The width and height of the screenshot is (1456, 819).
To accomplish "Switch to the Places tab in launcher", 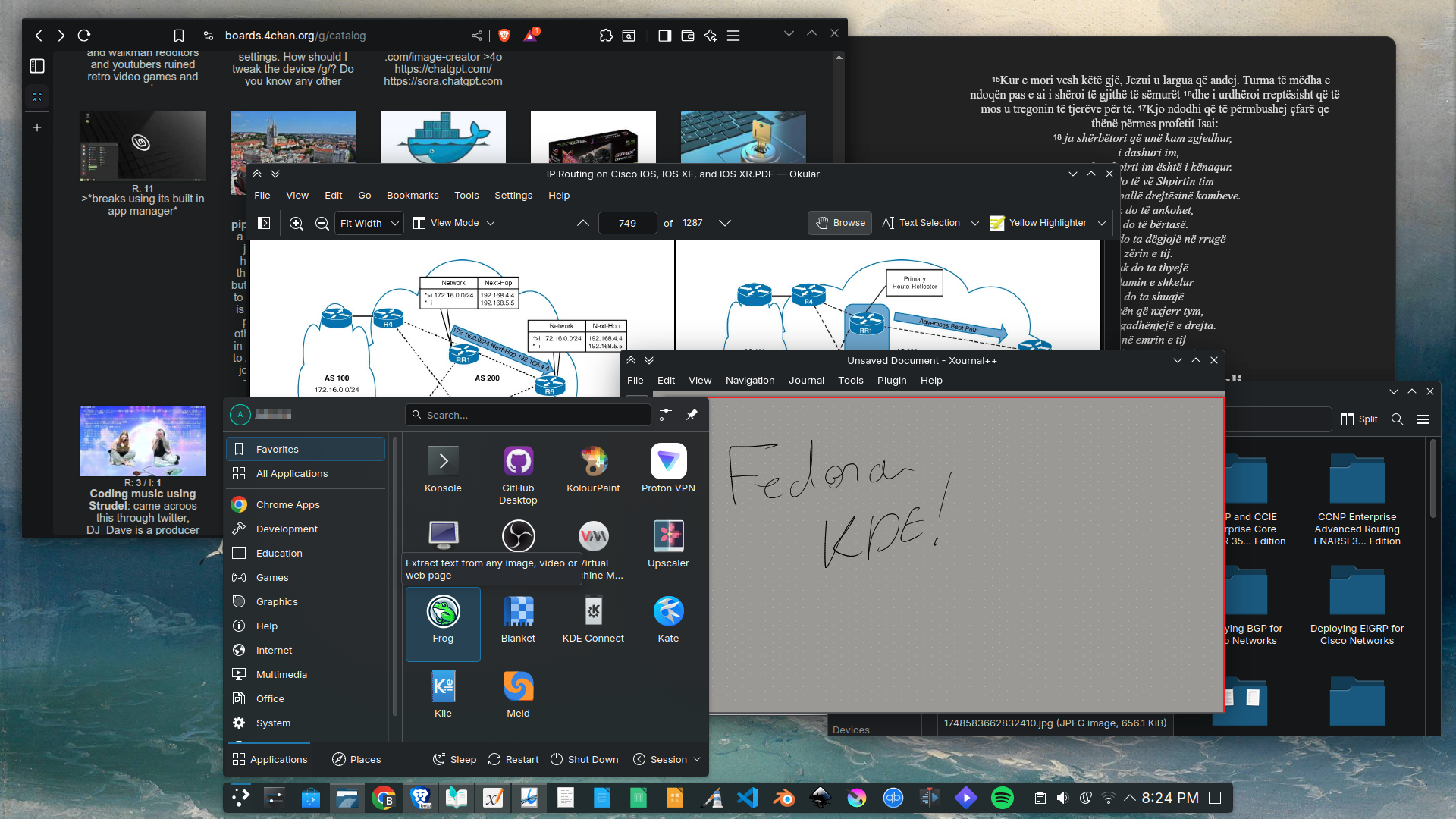I will [356, 759].
